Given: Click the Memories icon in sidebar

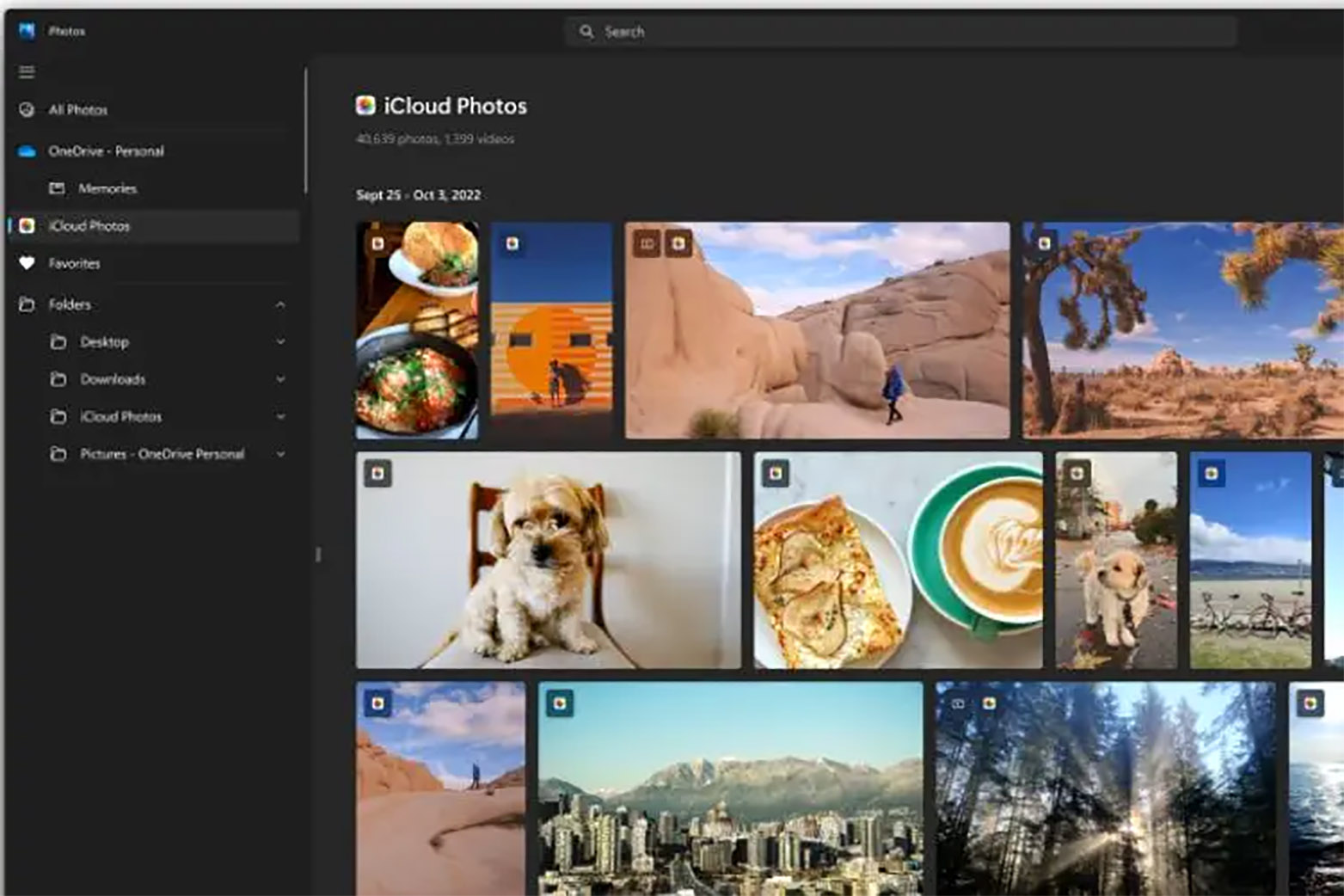Looking at the screenshot, I should (x=58, y=188).
